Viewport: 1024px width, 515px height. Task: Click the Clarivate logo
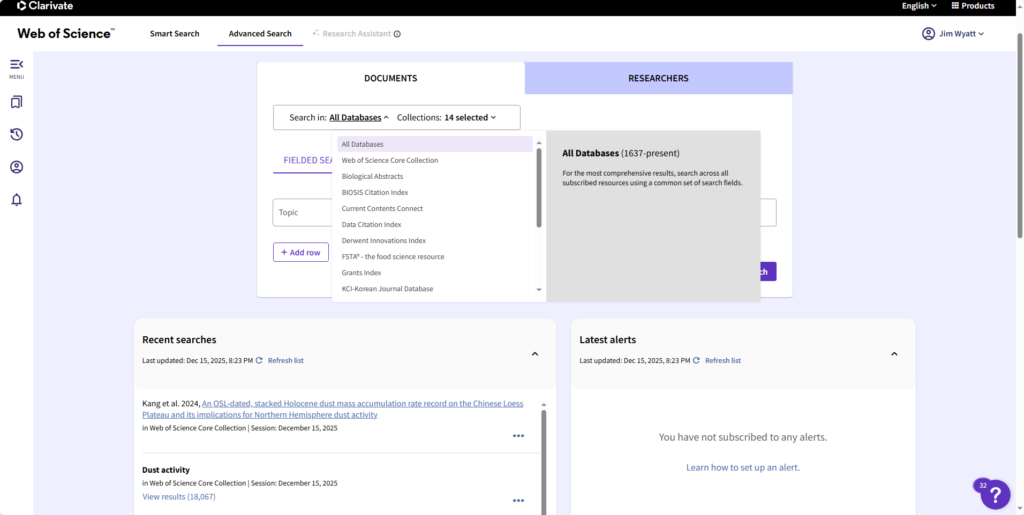tap(46, 6)
